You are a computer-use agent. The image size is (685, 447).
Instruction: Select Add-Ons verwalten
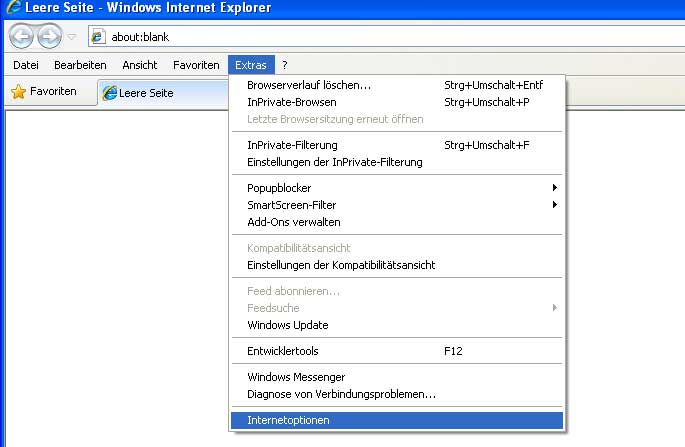[x=397, y=222]
